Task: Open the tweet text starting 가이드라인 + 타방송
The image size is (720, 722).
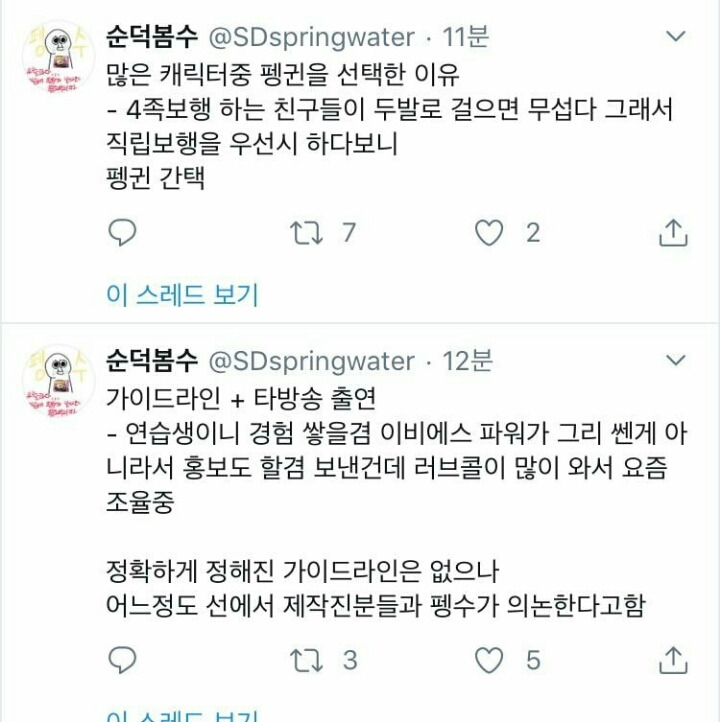Action: (x=397, y=502)
